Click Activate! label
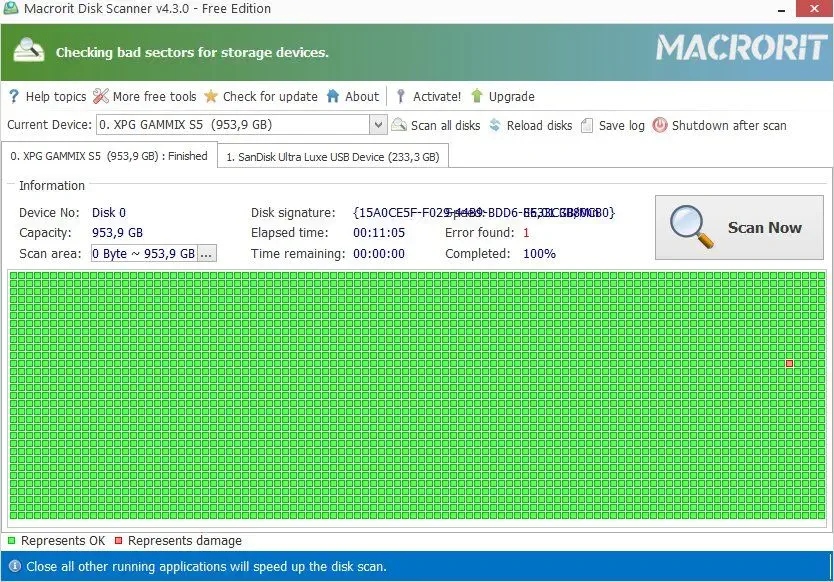This screenshot has height=582, width=834. tap(437, 96)
